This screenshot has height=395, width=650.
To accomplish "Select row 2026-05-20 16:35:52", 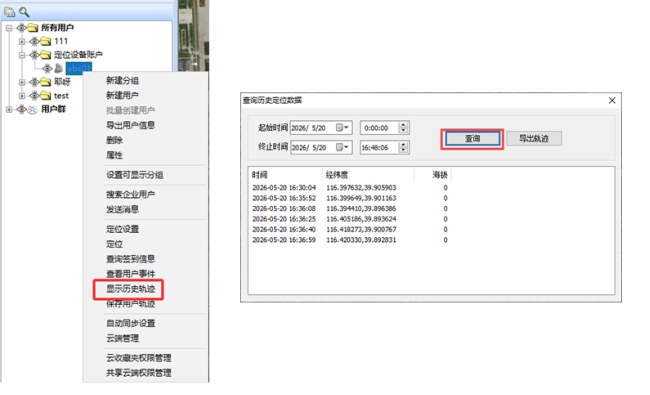I will click(350, 198).
